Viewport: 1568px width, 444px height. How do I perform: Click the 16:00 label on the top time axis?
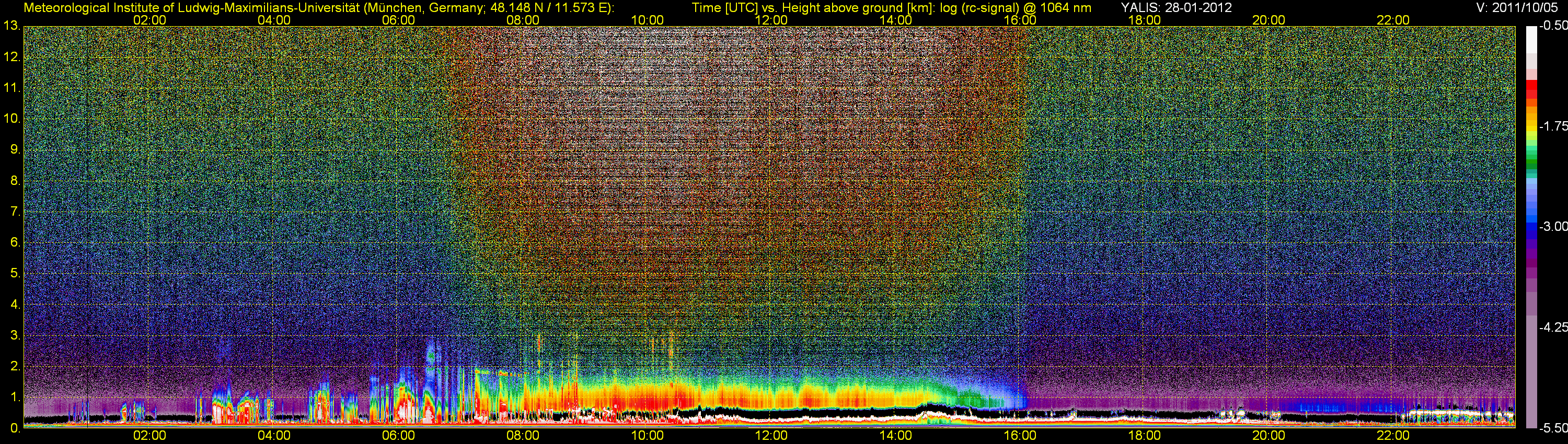coord(1020,20)
